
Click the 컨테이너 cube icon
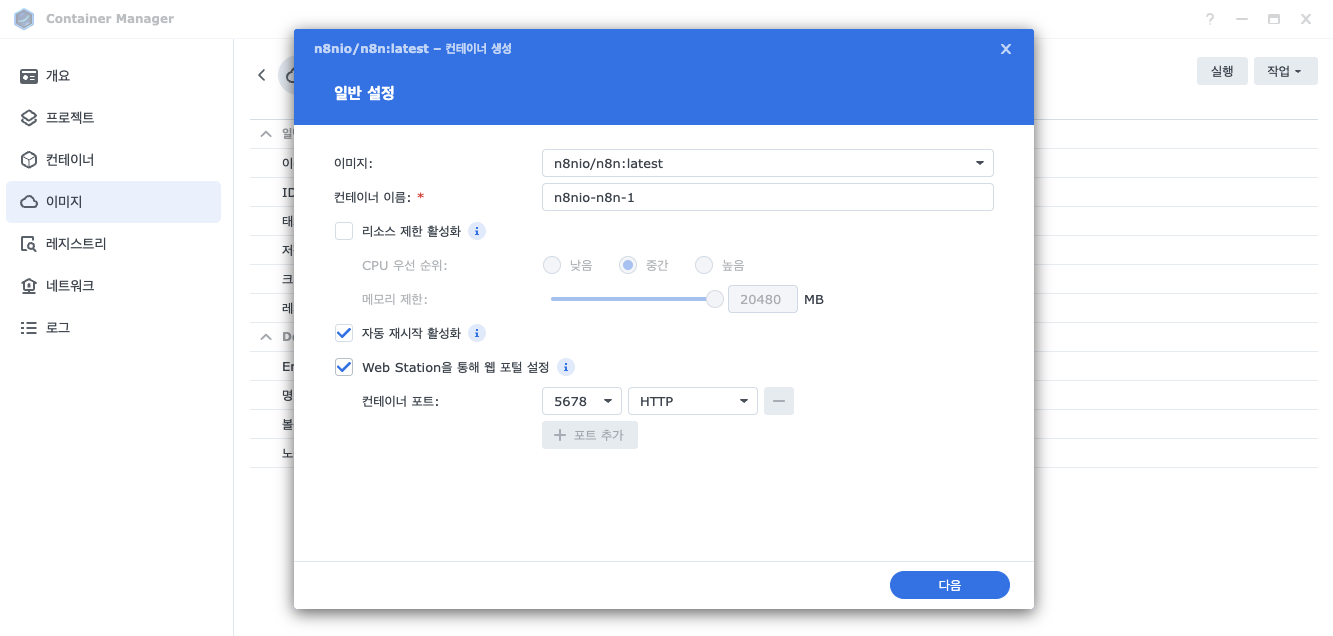click(29, 160)
